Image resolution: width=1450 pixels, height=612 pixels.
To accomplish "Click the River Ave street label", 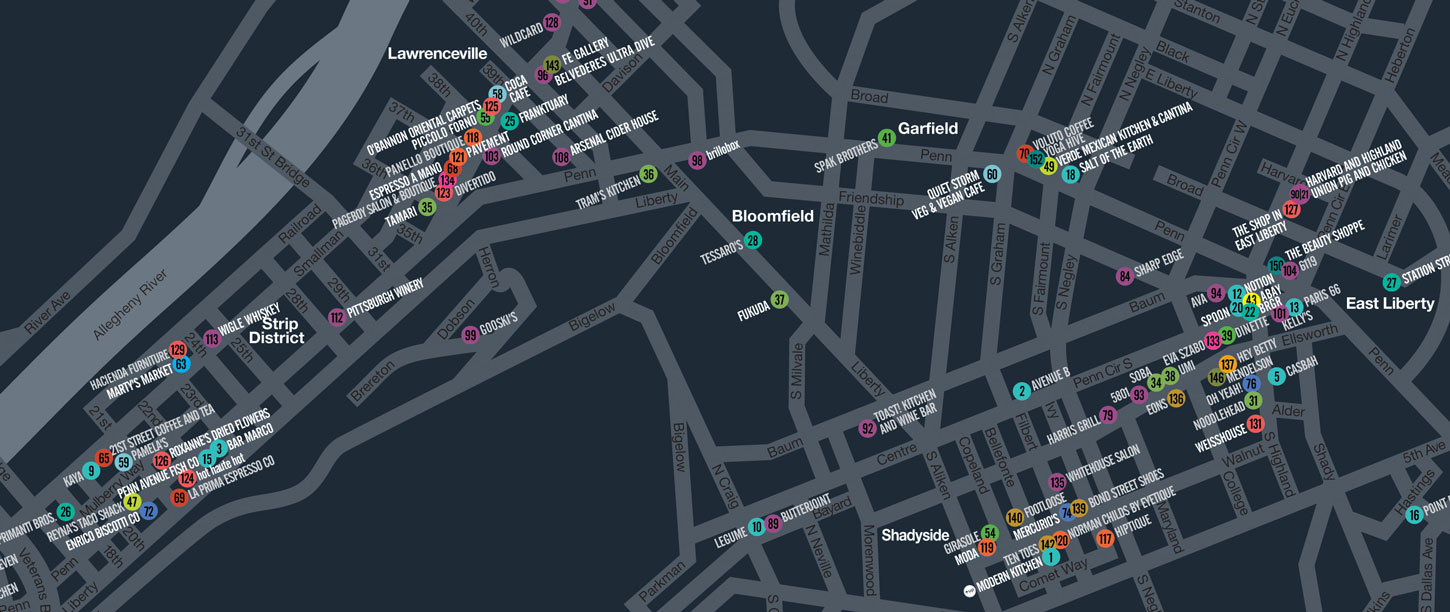I will click(48, 312).
